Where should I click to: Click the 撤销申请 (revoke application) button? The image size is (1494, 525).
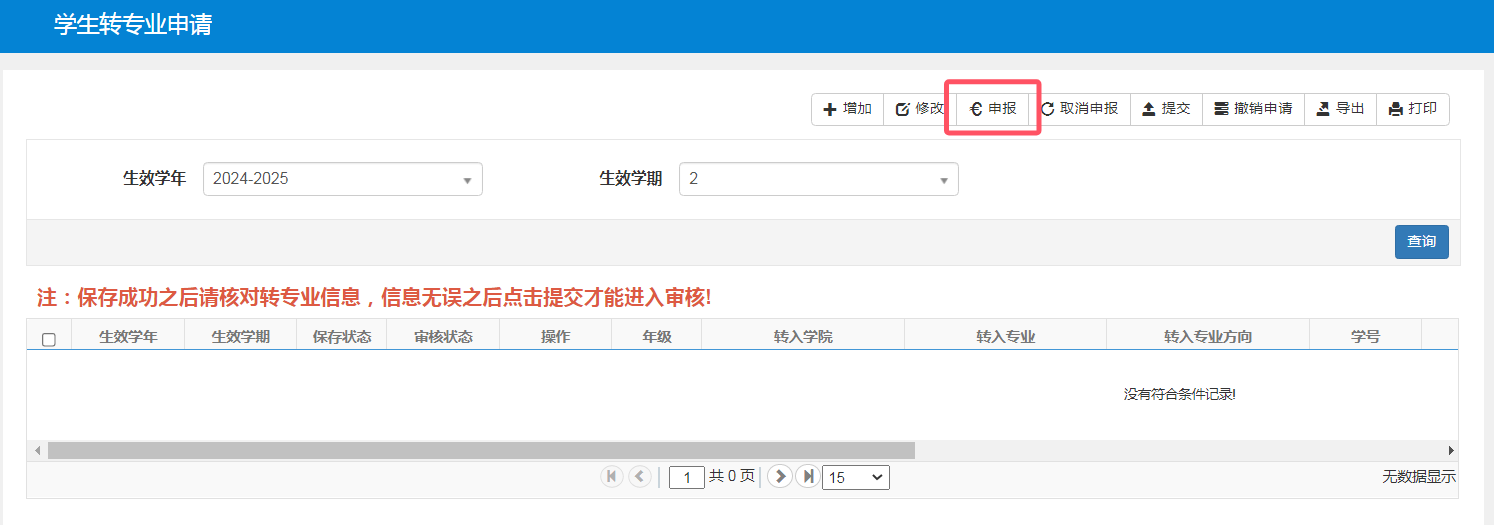[1253, 109]
